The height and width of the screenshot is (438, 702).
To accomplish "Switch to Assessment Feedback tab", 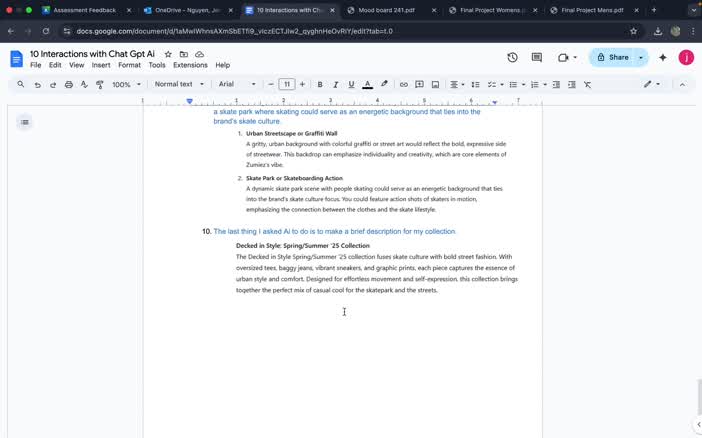I will [84, 10].
